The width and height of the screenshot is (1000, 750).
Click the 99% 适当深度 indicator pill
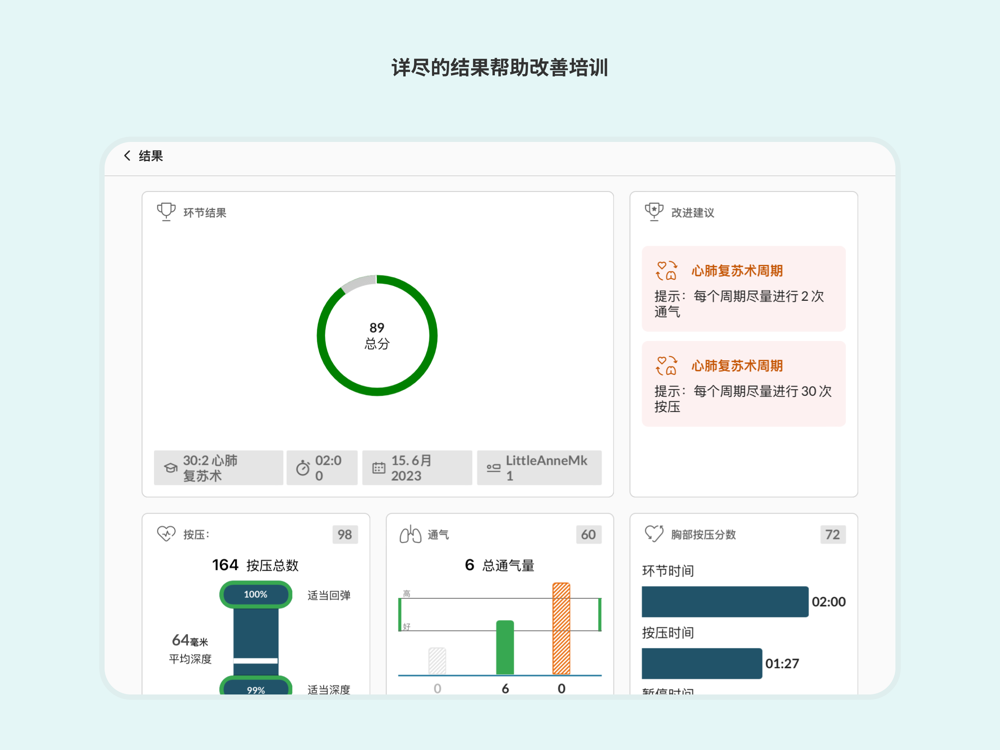pos(256,686)
